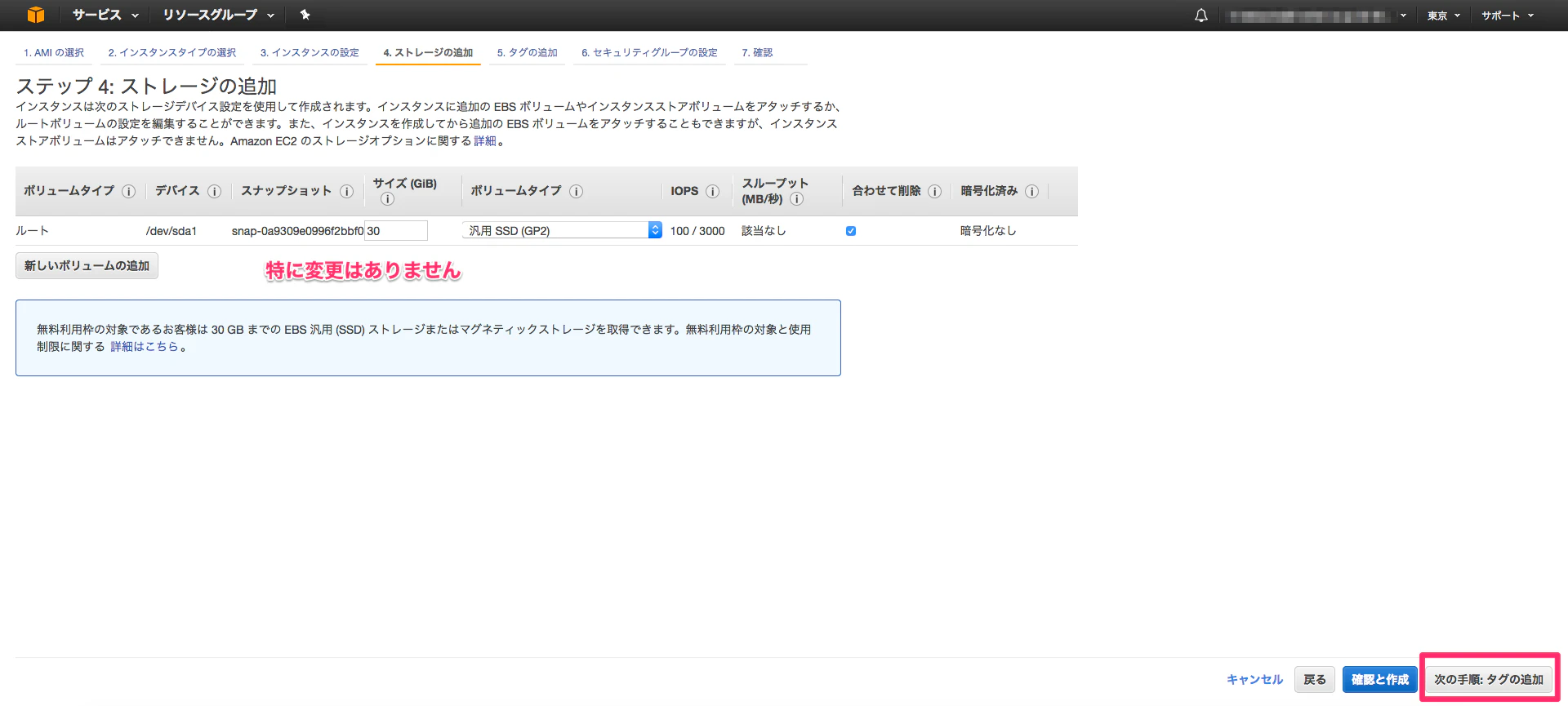Expand the リソースグループ menu
The height and width of the screenshot is (706, 1568).
(x=218, y=15)
